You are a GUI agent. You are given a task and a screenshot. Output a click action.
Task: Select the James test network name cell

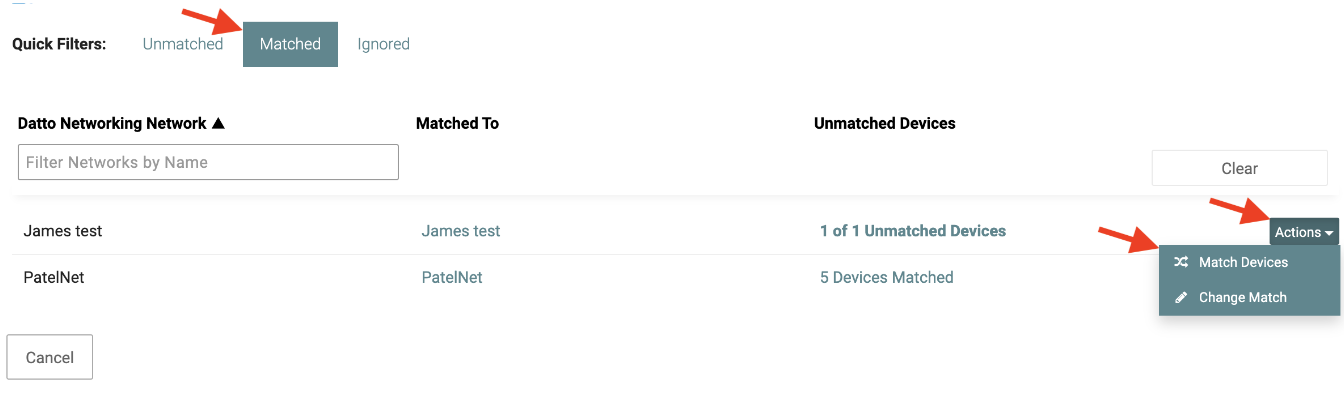click(63, 231)
